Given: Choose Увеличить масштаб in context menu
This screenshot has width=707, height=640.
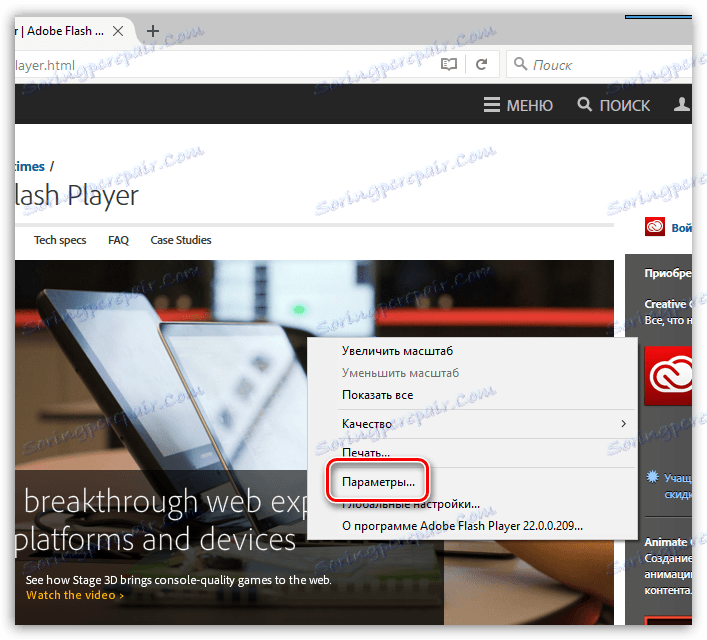Looking at the screenshot, I should [397, 351].
